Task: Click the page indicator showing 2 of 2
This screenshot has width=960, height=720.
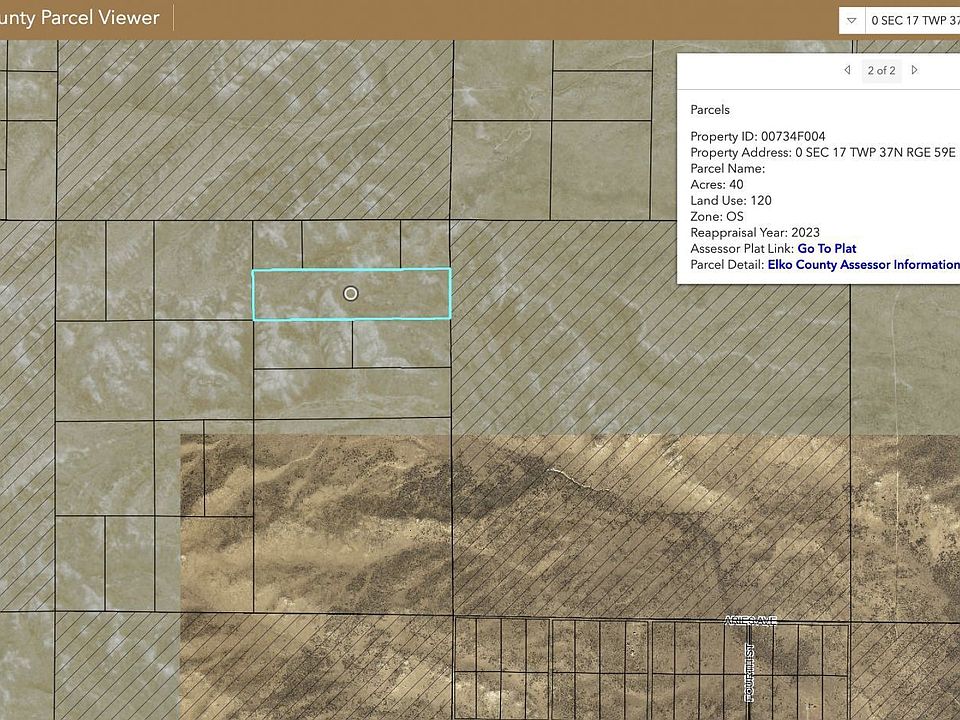Action: pyautogui.click(x=881, y=70)
